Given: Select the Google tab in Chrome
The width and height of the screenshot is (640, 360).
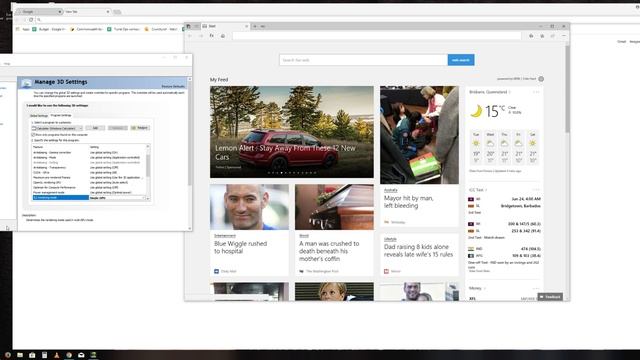Looking at the screenshot, I should (x=39, y=12).
